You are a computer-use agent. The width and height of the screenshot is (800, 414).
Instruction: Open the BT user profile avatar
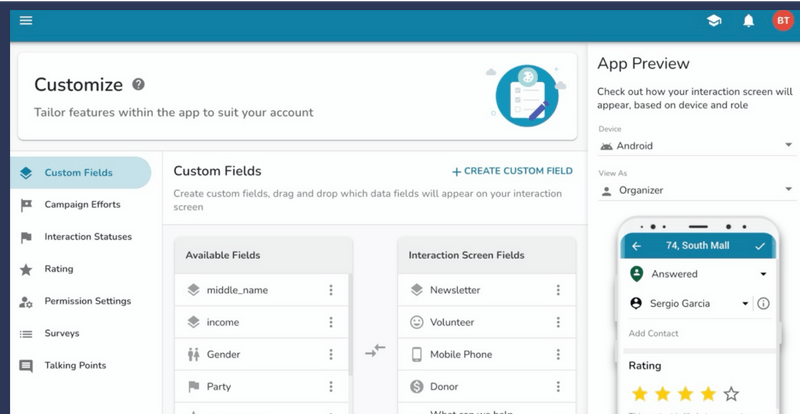pos(782,21)
